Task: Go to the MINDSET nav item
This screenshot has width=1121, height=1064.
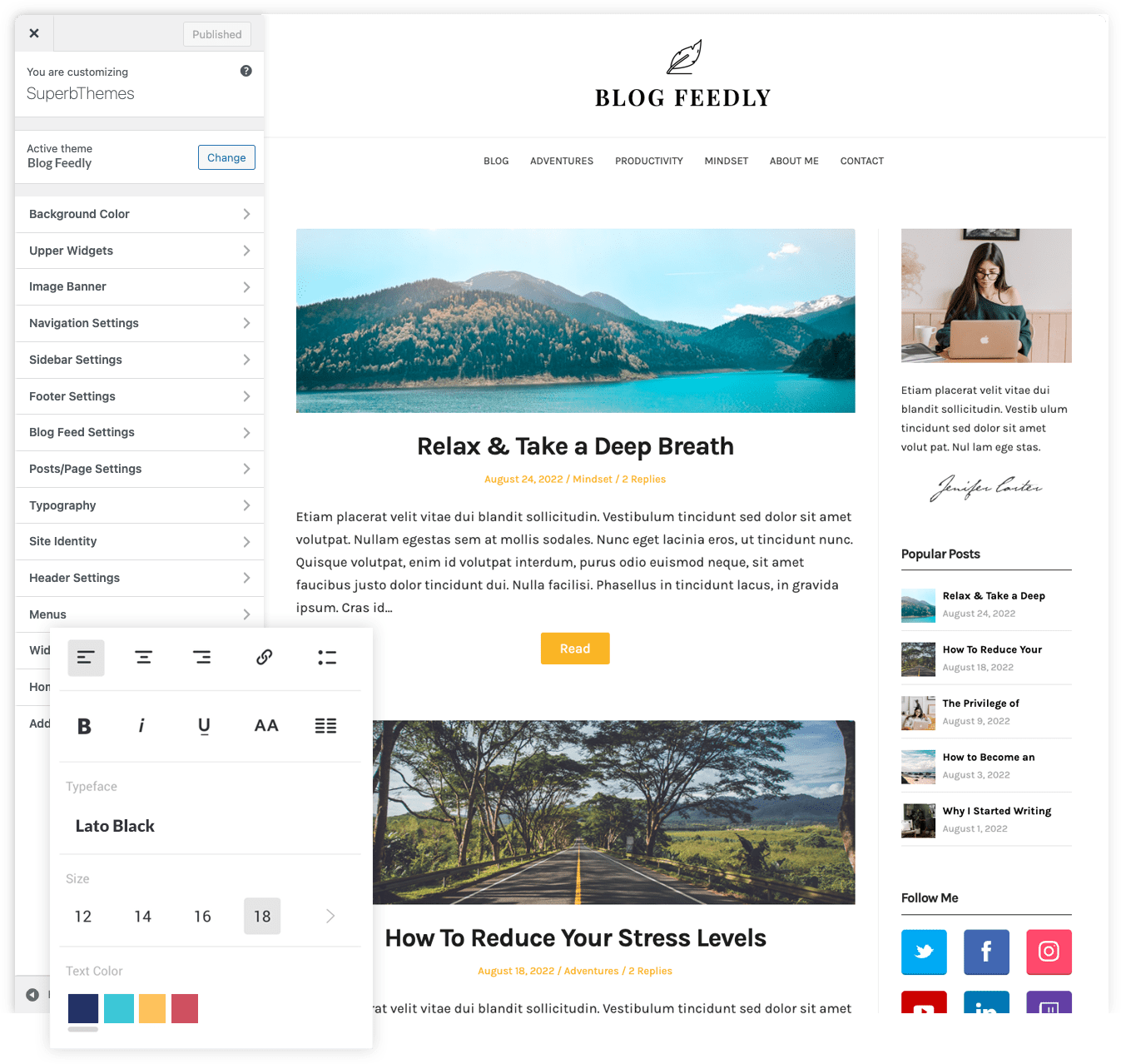Action: pyautogui.click(x=727, y=161)
